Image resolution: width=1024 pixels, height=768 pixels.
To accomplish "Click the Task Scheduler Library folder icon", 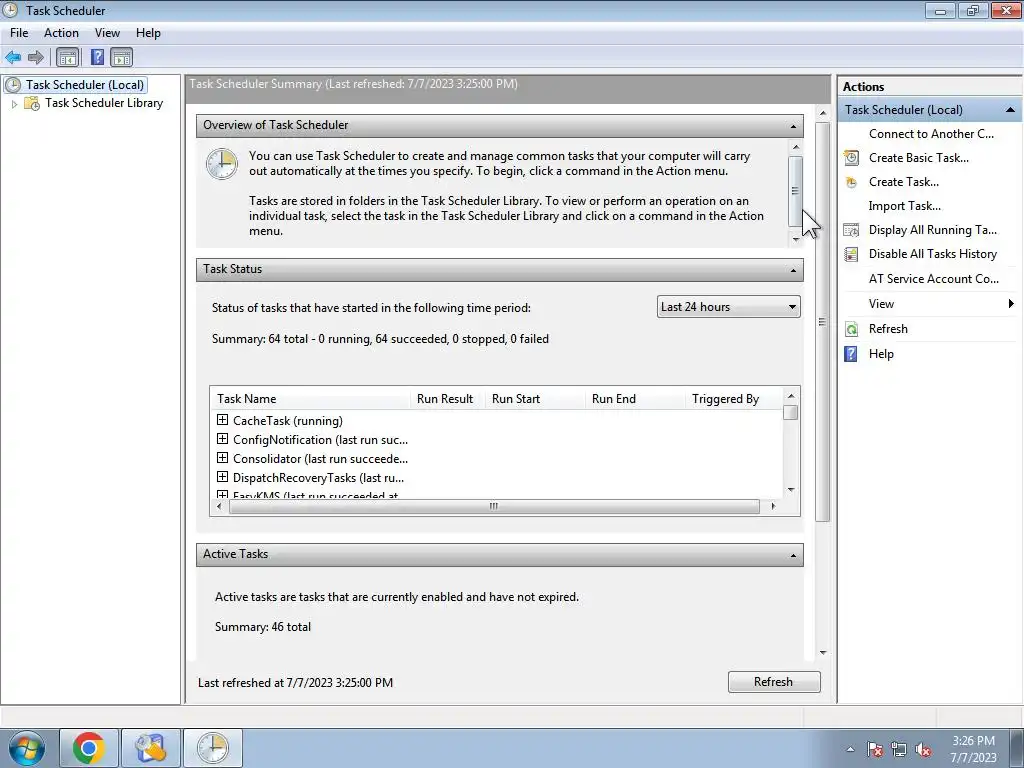I will pyautogui.click(x=32, y=103).
